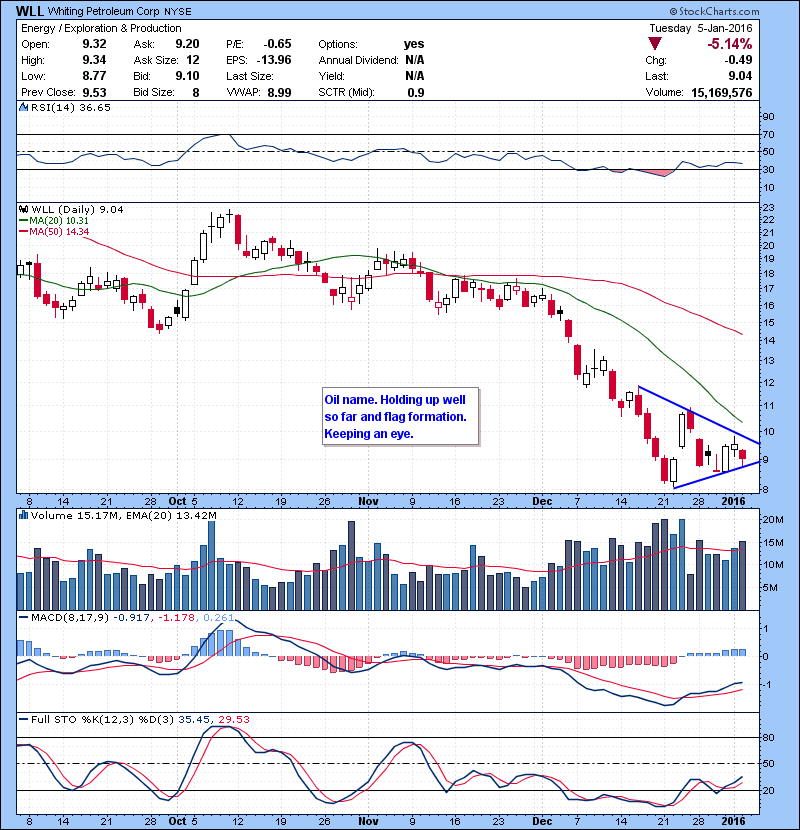800x830 pixels.
Task: Click the 'Nov' label below the price chart
Action: pyautogui.click(x=368, y=501)
